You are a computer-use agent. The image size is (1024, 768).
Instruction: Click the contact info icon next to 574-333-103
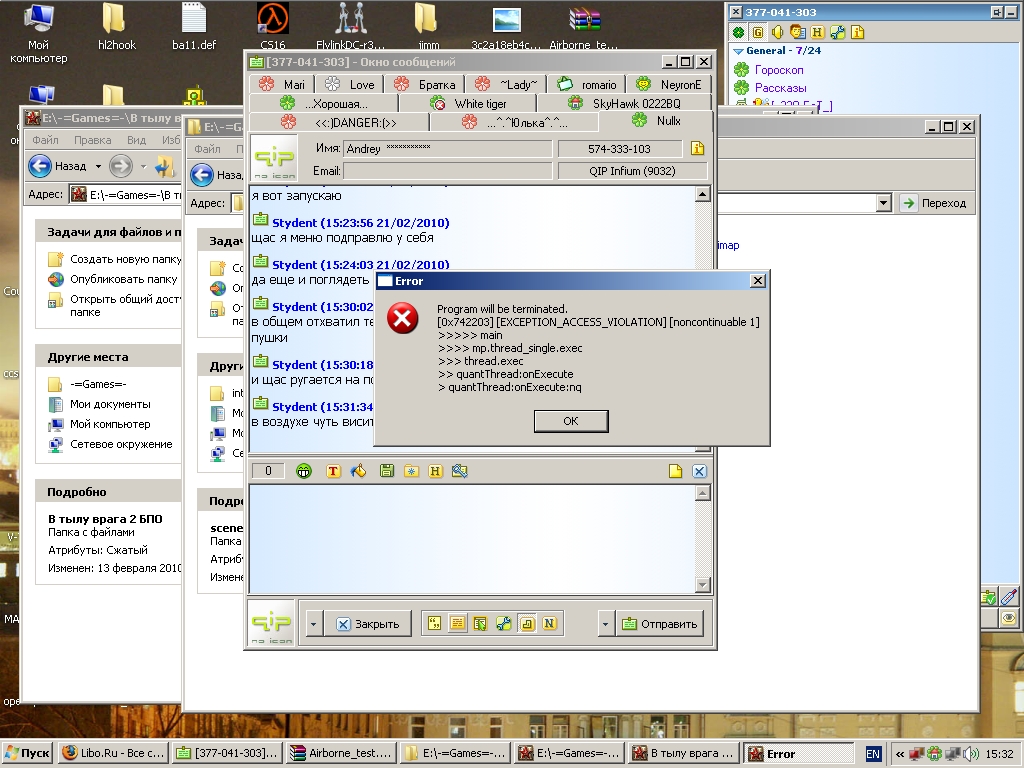coord(697,148)
